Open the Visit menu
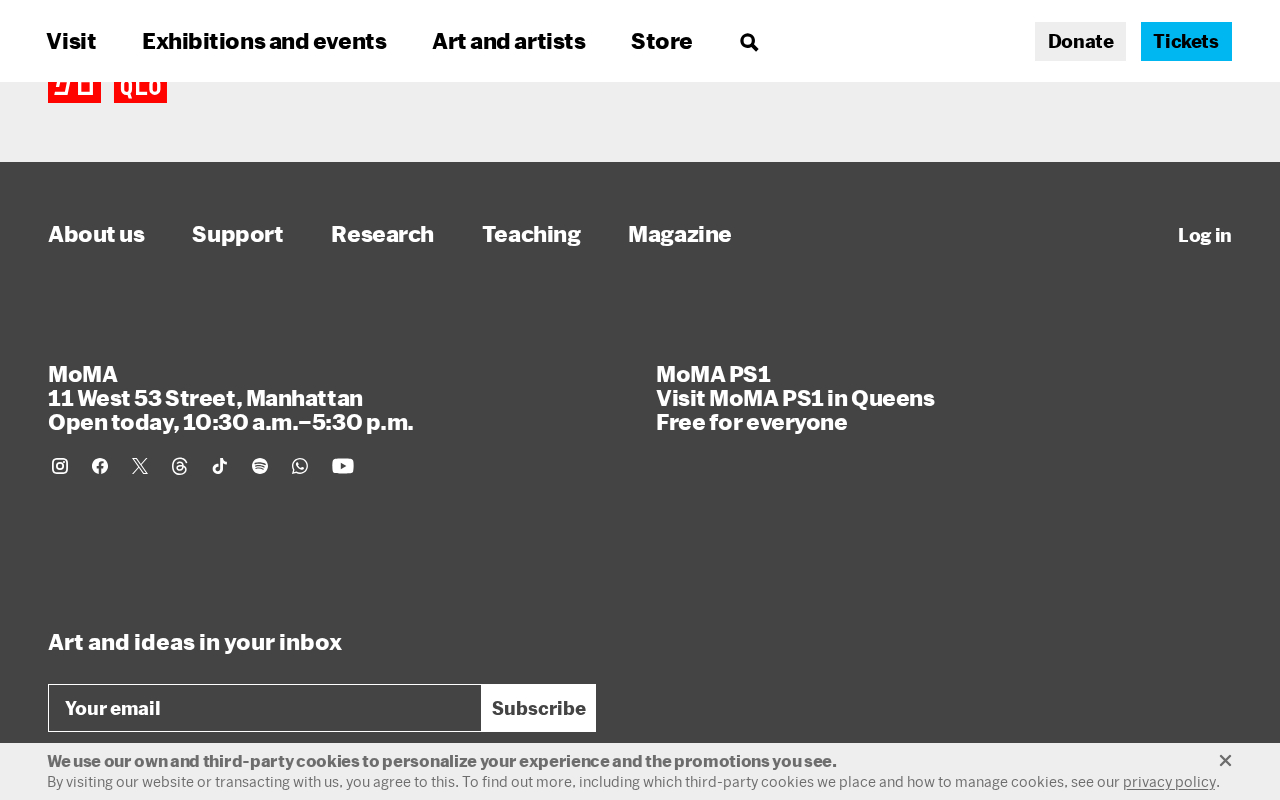The height and width of the screenshot is (800, 1280). pos(71,41)
